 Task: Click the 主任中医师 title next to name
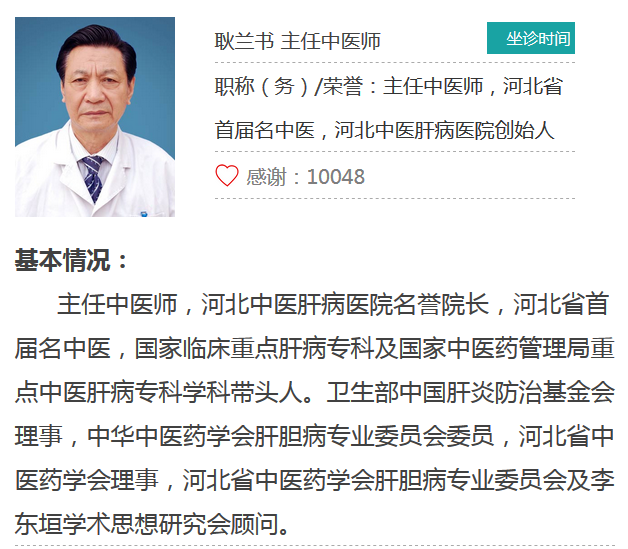click(x=330, y=41)
